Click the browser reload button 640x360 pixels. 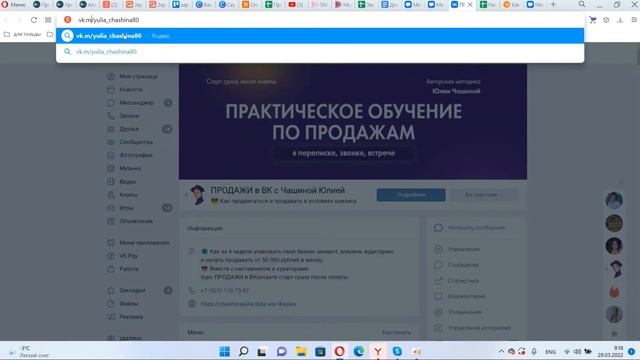[34, 20]
